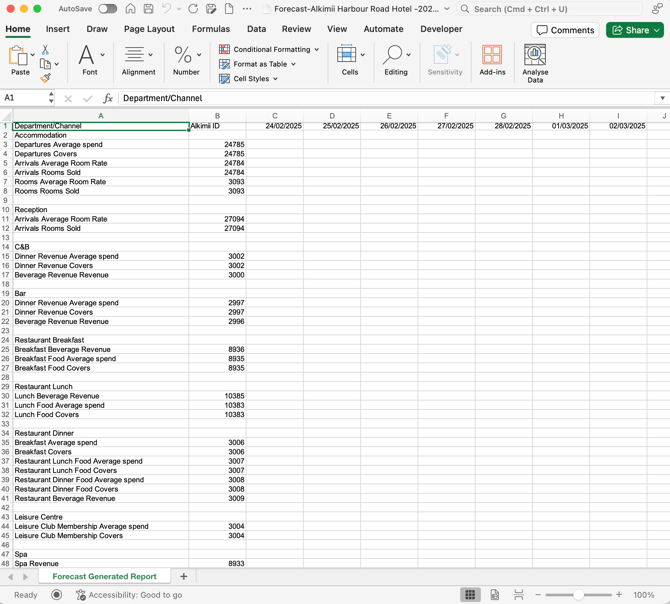The image size is (670, 604).
Task: Switch to the Formulas tab
Action: (211, 29)
